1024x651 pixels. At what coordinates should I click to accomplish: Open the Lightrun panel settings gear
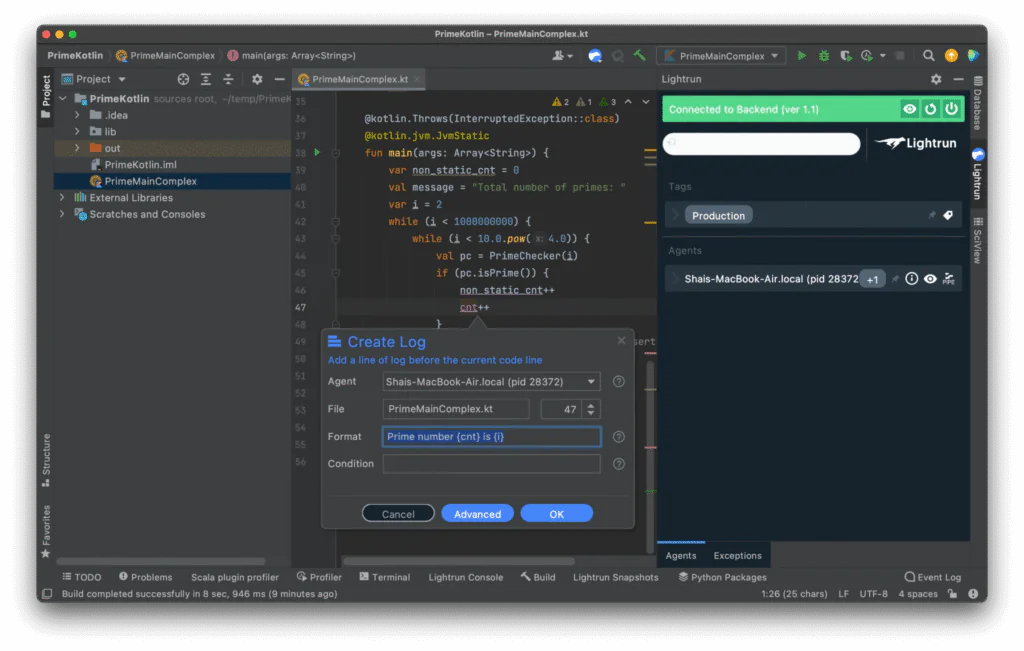tap(936, 78)
